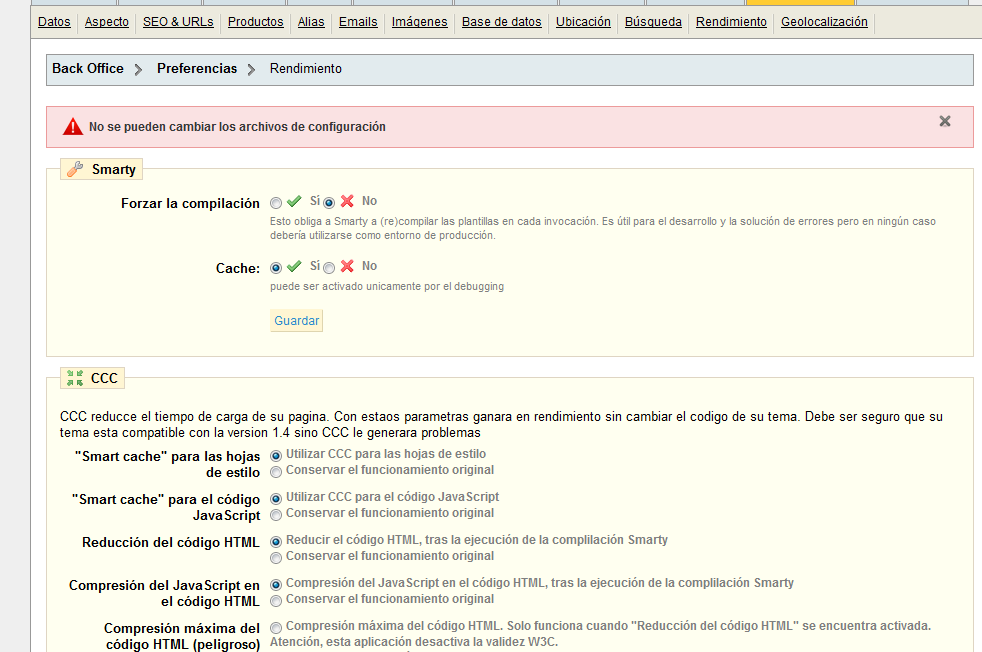Click the 'Cache:' label
The height and width of the screenshot is (652, 982).
coord(238,269)
